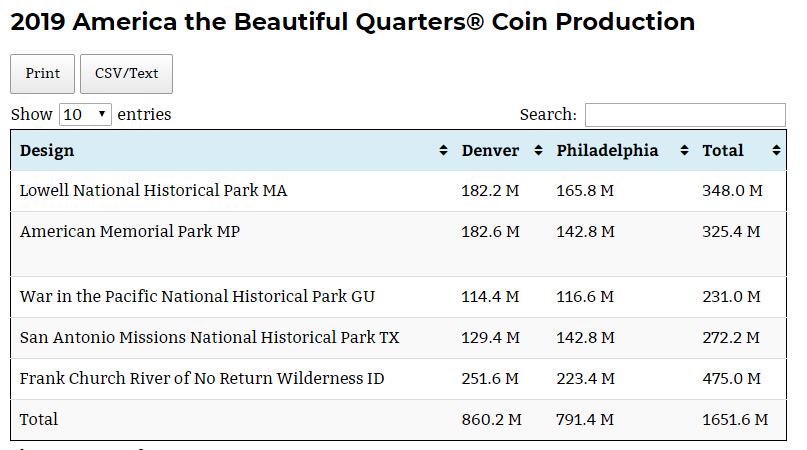Sort table by Total header label
Viewport: 807px width, 450px height.
(722, 151)
